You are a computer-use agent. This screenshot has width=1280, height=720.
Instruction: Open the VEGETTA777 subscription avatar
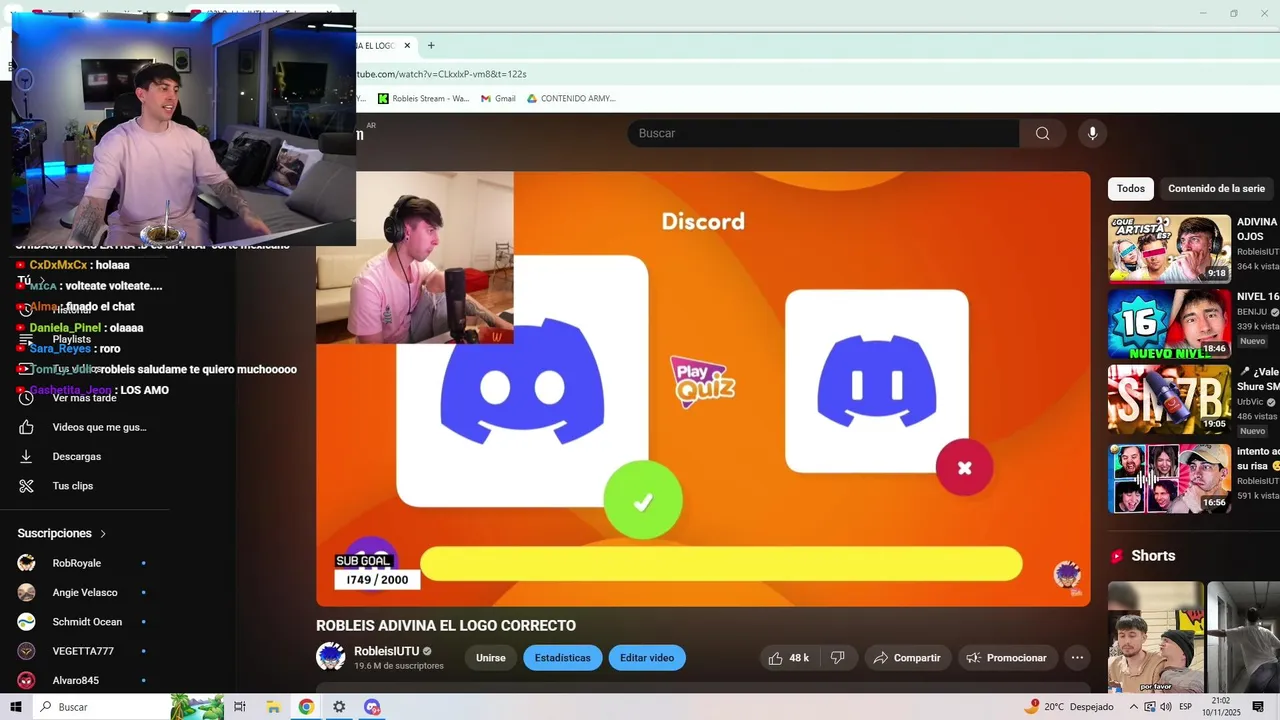coord(27,651)
